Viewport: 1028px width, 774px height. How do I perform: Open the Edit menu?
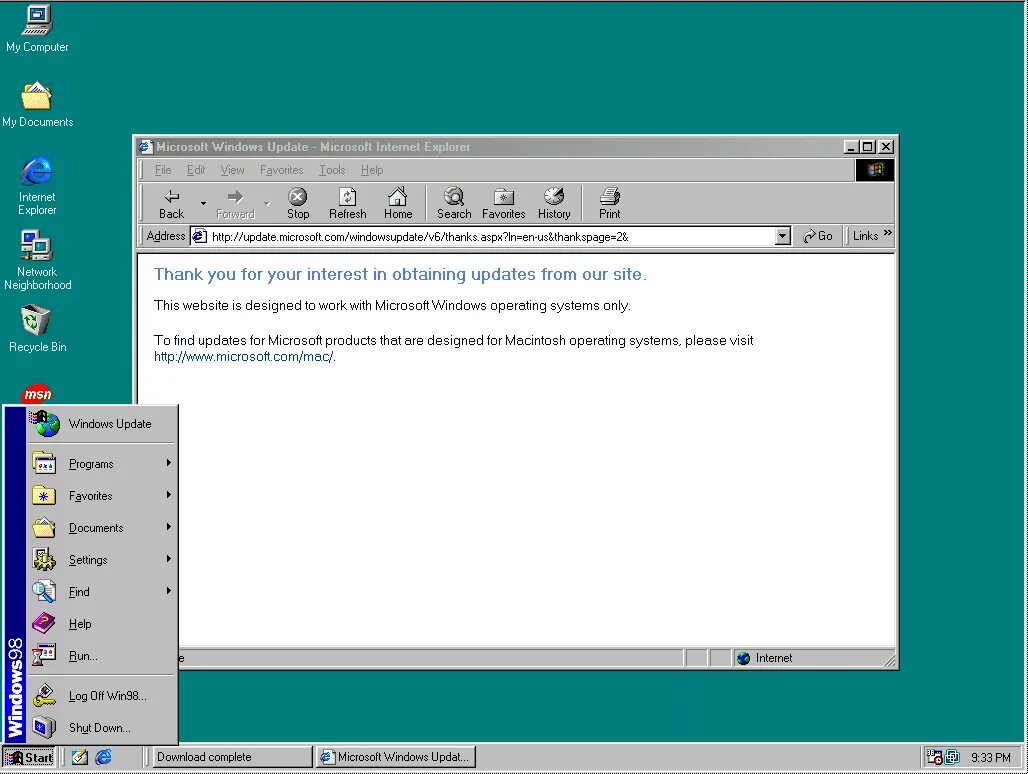tap(195, 170)
